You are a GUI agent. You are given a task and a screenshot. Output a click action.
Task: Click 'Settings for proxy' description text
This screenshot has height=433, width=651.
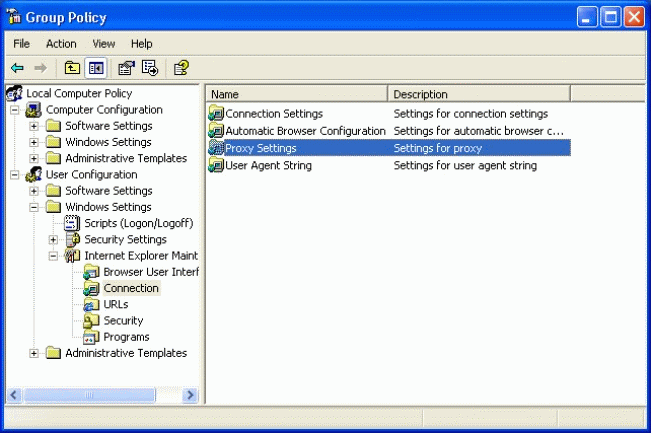(438, 148)
